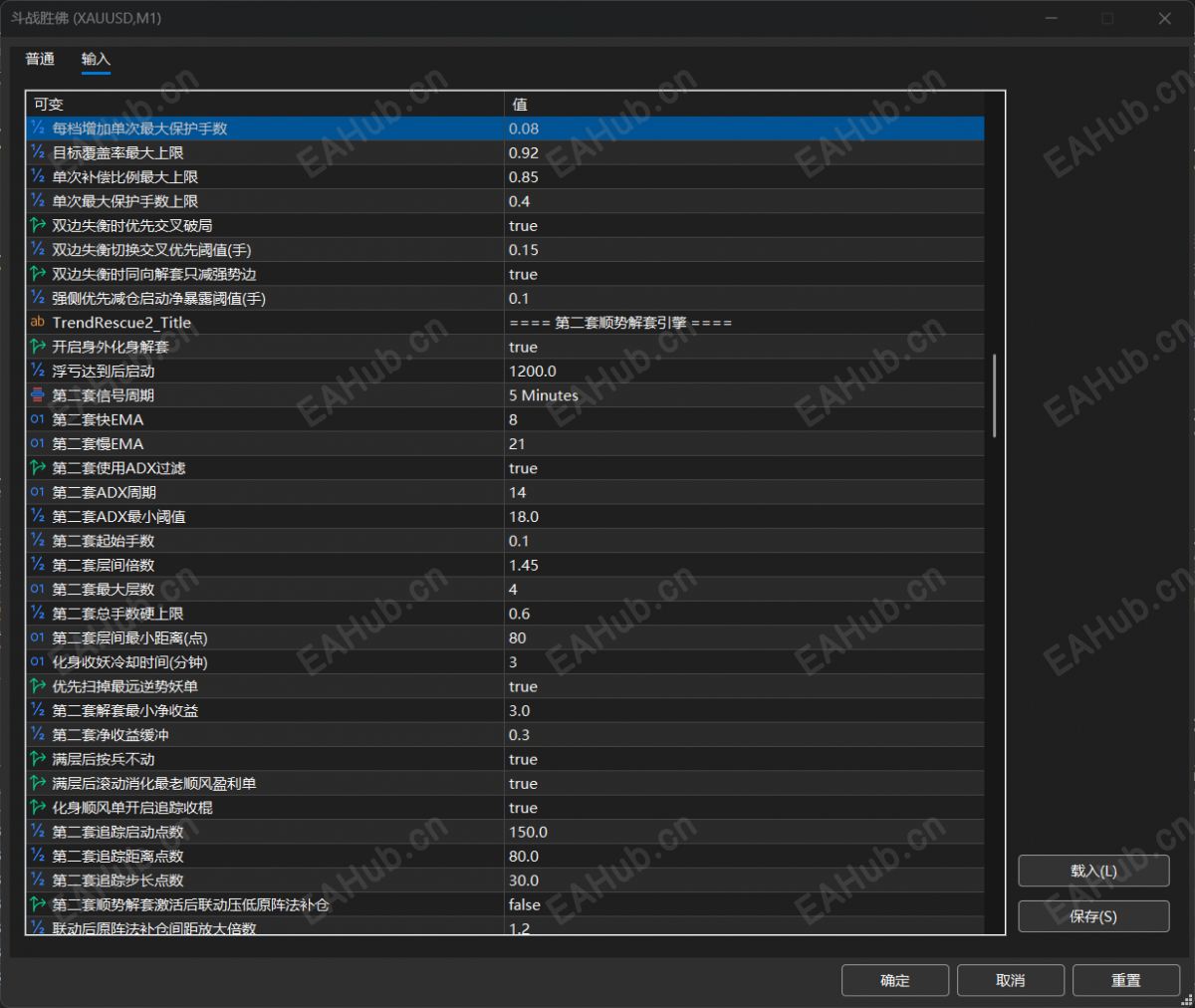This screenshot has height=1008, width=1195.
Task: Switch to the 普通 tab
Action: (40, 60)
